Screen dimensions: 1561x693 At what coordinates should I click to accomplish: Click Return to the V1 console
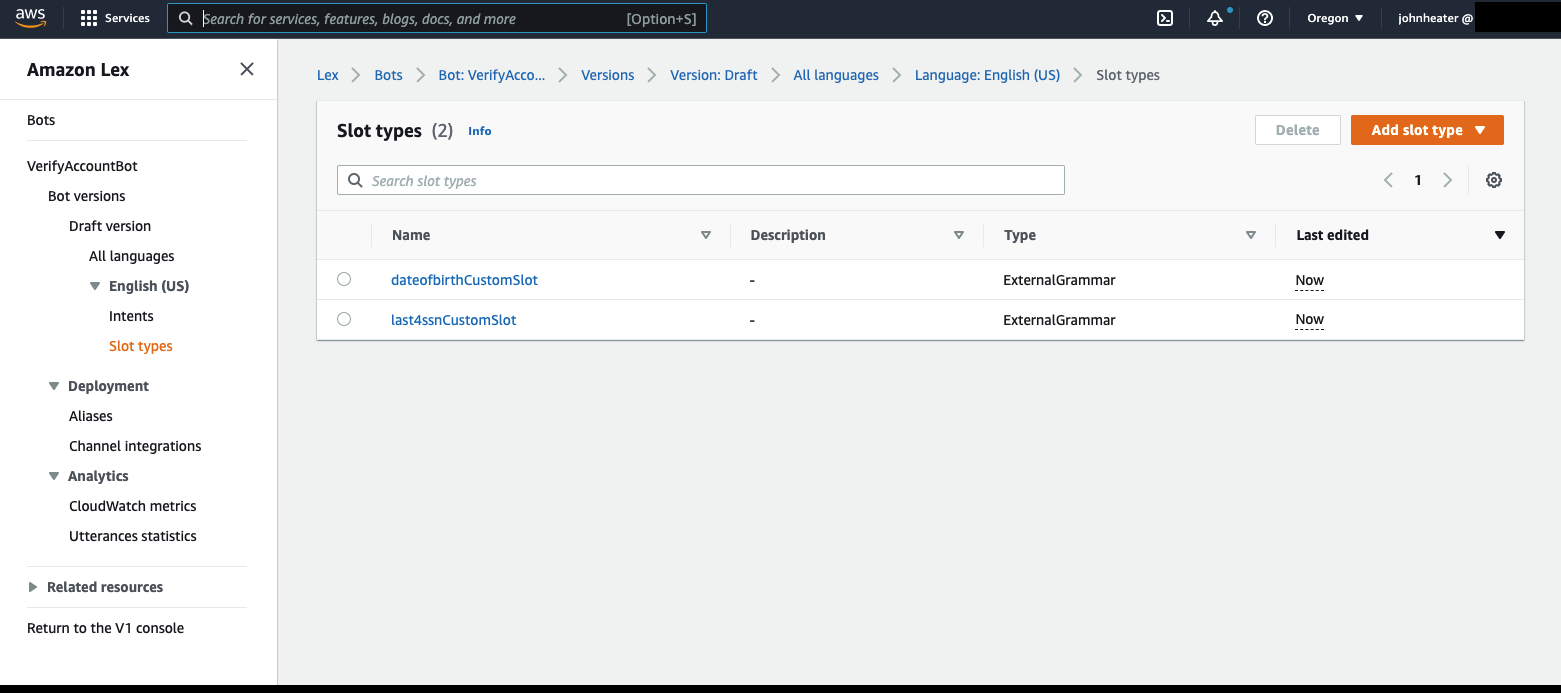pos(106,628)
